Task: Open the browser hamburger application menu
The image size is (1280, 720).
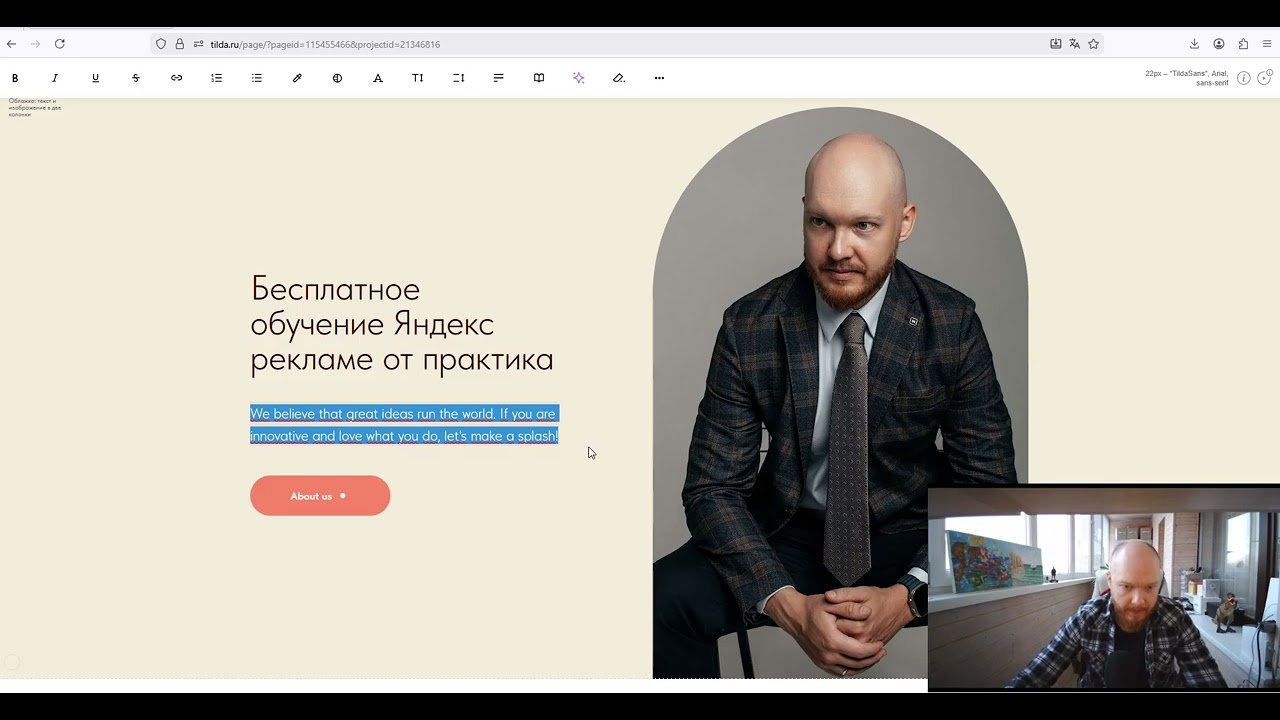Action: [1267, 44]
